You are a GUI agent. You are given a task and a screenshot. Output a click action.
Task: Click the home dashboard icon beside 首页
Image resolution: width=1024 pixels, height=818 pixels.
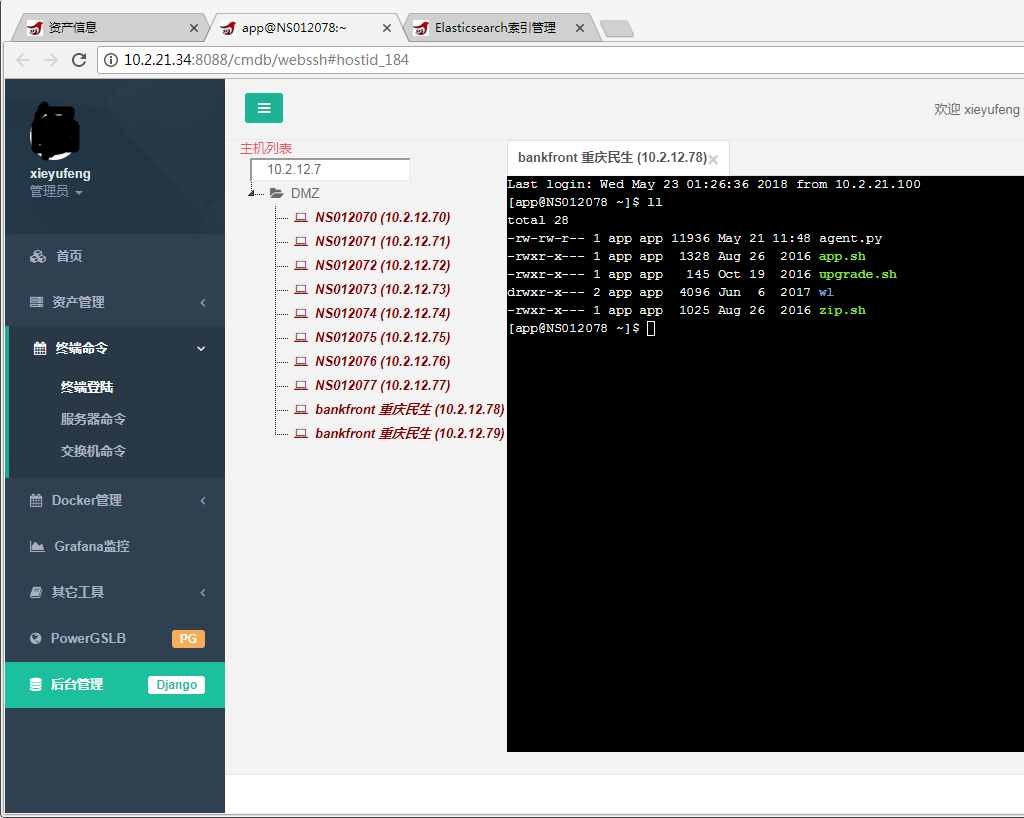tap(38, 257)
